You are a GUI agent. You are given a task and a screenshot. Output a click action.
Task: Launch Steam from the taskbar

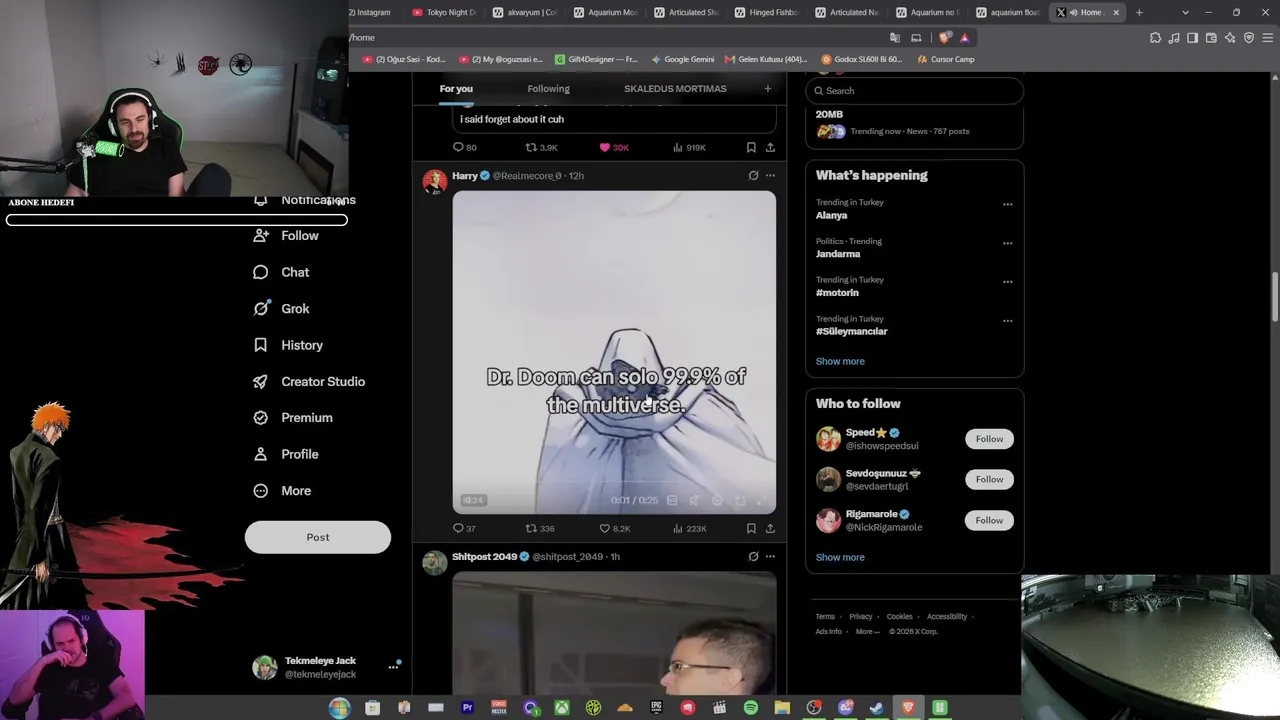click(876, 708)
